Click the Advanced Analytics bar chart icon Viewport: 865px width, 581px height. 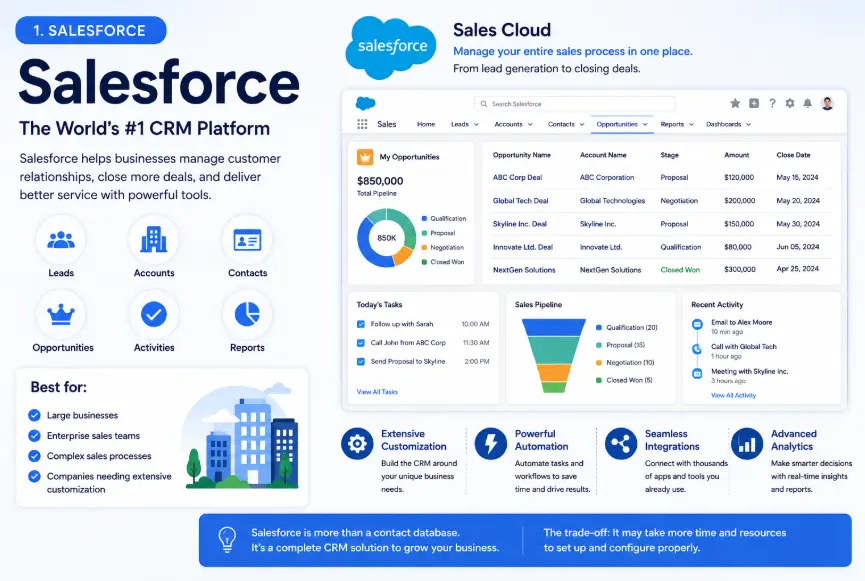[x=747, y=443]
